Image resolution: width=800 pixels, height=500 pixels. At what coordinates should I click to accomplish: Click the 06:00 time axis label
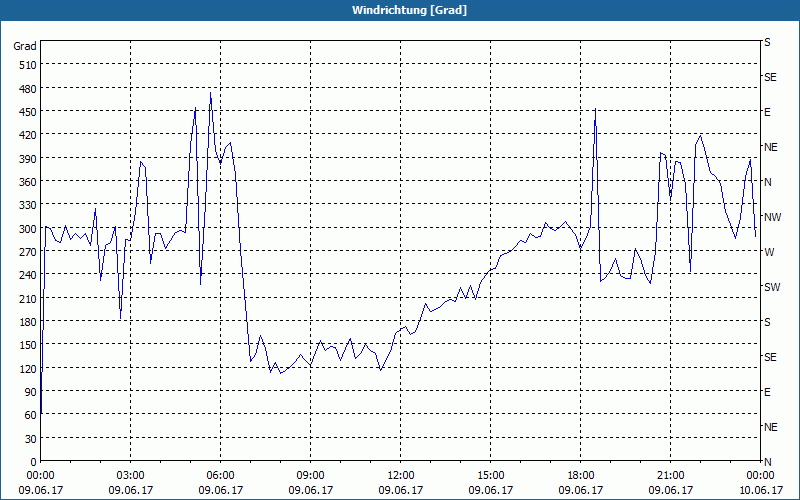click(x=220, y=476)
